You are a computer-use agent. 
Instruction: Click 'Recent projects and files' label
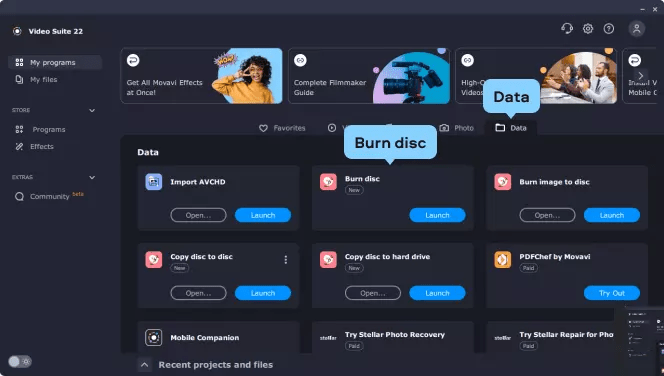(x=216, y=365)
